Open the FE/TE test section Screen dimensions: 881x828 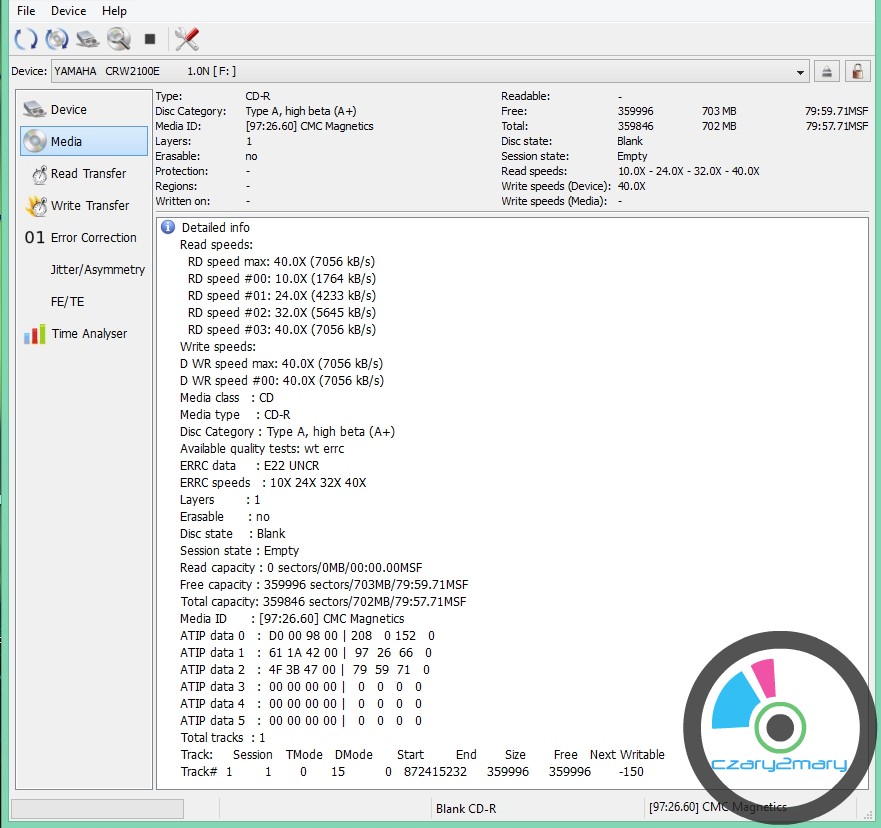click(68, 302)
